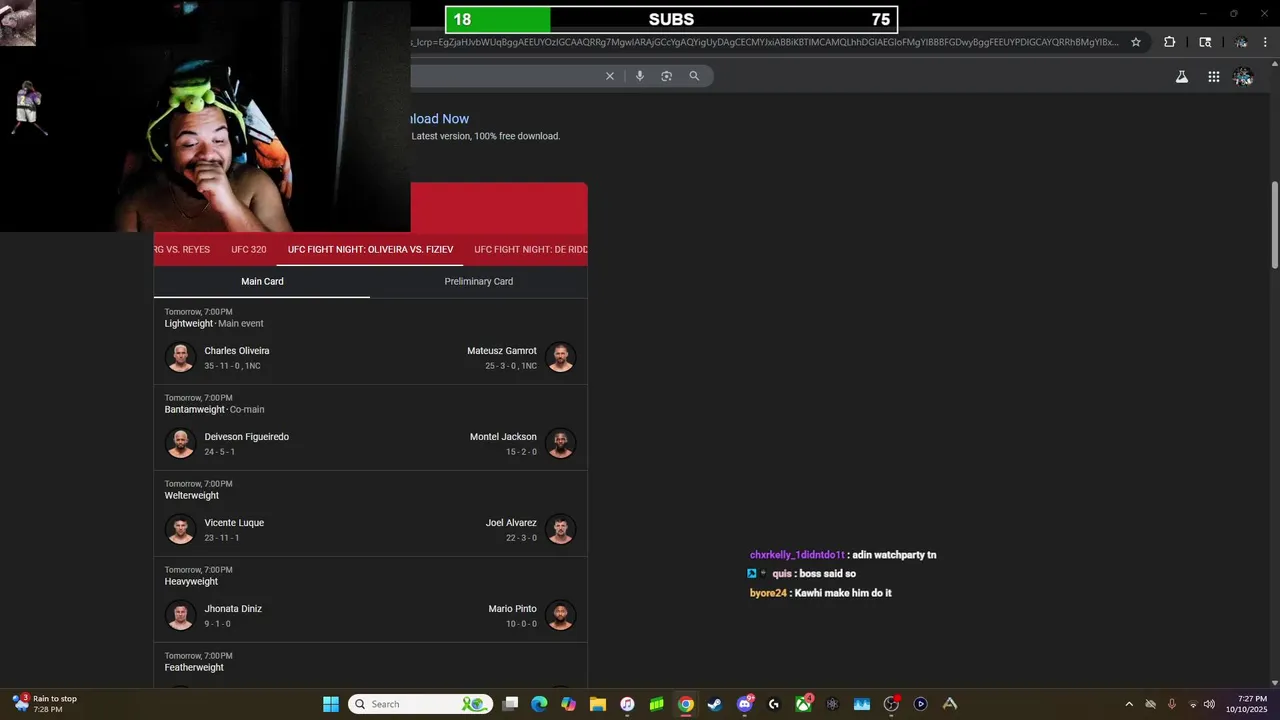Open the Google account avatar
This screenshot has height=720, width=1280.
(x=1243, y=76)
